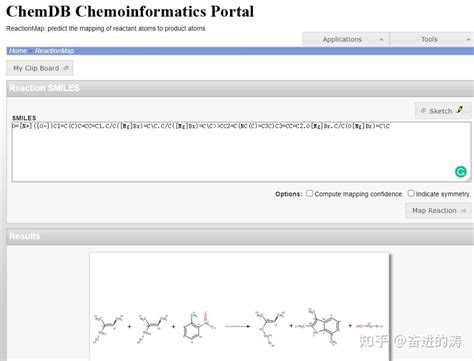This screenshot has height=361, width=474.
Task: Enable Compute mapping confidence checkbox
Action: [x=310, y=193]
